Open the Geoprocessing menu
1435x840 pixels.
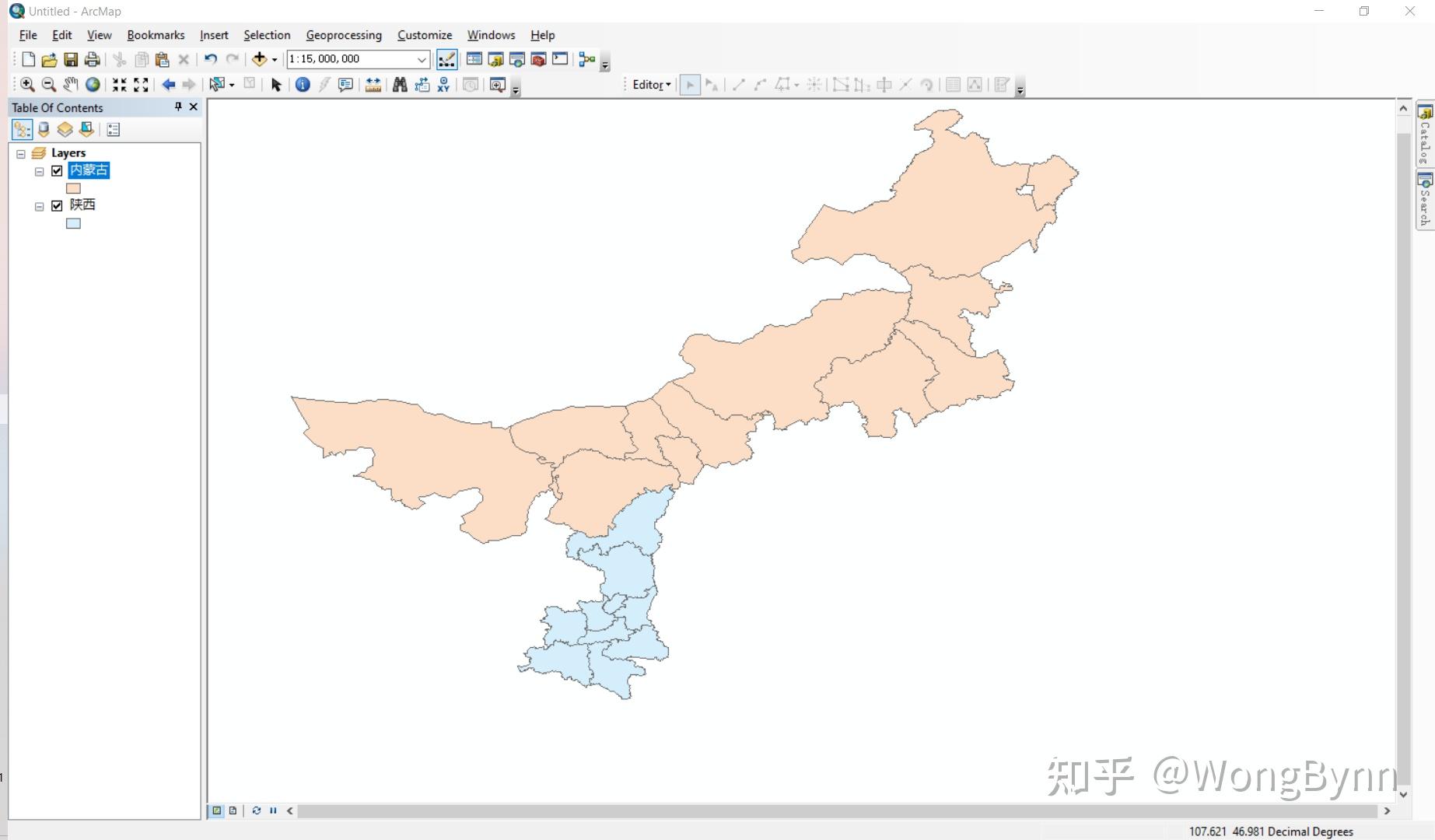(344, 35)
